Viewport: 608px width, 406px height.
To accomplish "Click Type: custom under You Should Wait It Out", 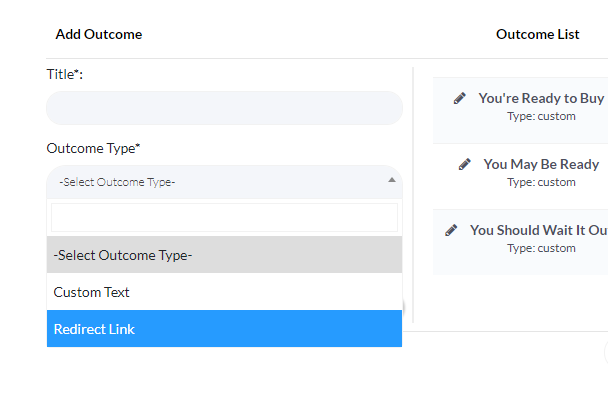I will click(x=541, y=248).
